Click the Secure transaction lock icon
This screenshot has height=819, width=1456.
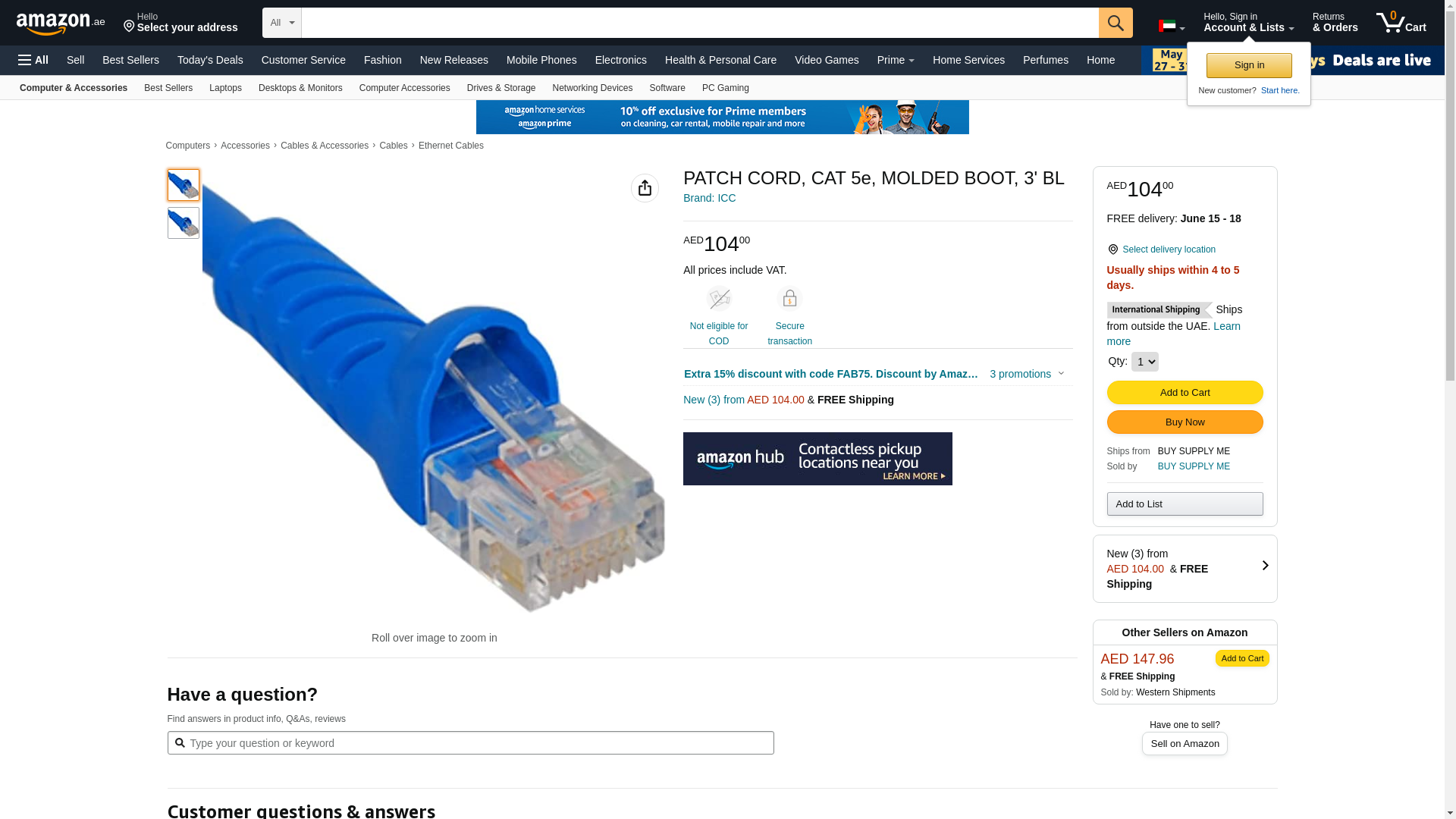click(789, 298)
